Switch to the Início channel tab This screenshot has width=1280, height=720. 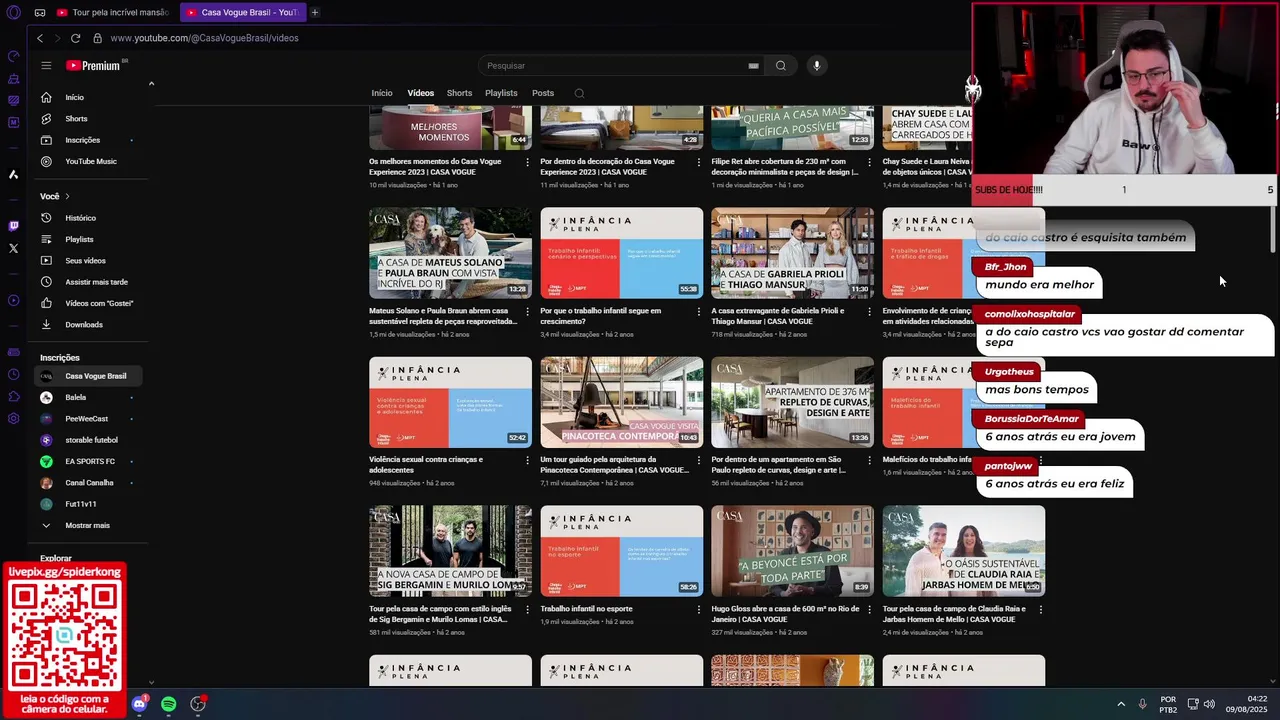tap(382, 93)
